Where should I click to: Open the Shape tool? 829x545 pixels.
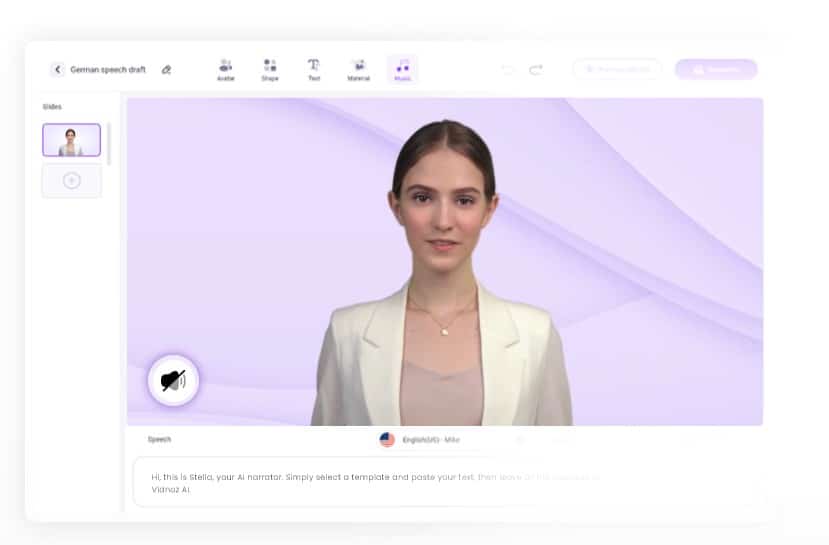coord(270,70)
